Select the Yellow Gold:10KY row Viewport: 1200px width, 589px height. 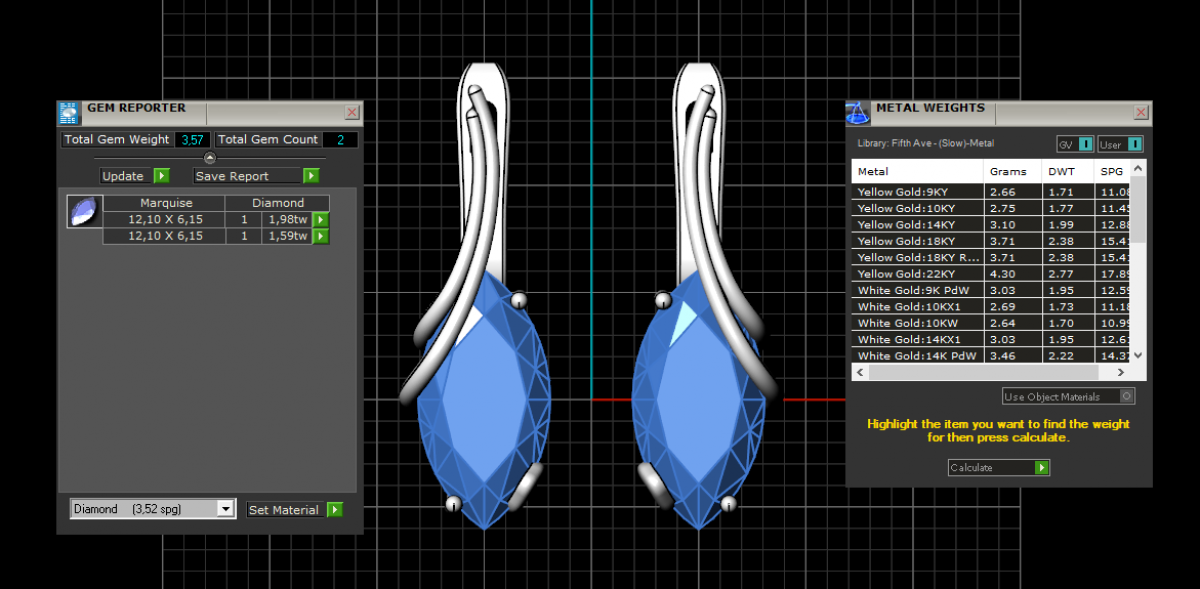(992, 208)
